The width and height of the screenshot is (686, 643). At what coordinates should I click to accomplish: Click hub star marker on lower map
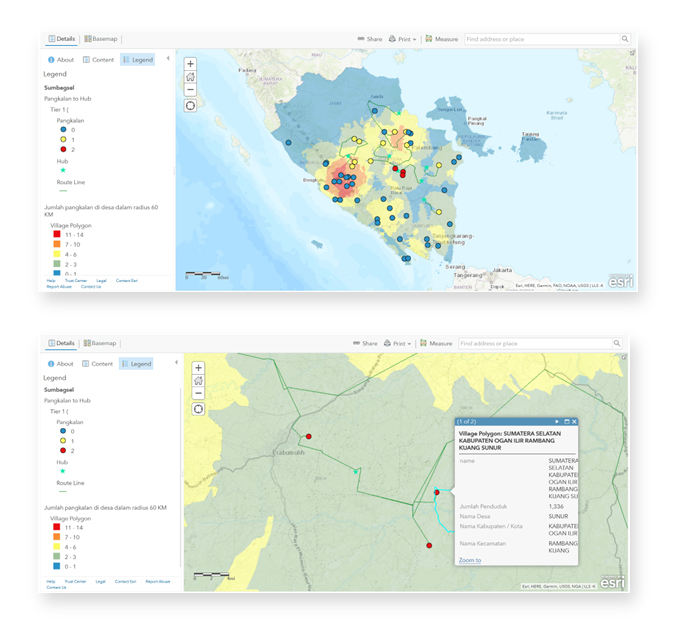tap(356, 472)
